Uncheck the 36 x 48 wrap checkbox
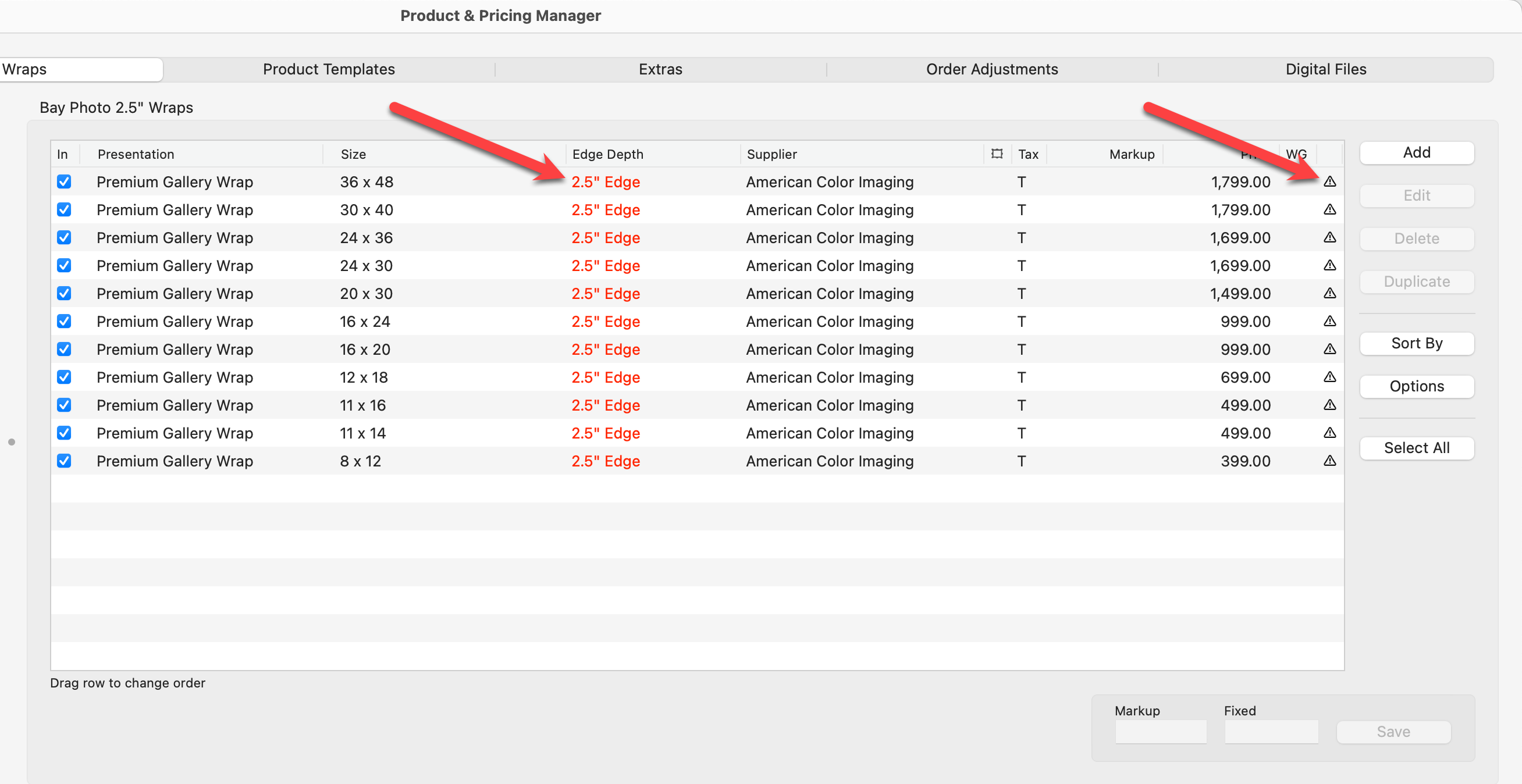The width and height of the screenshot is (1522, 784). coord(64,182)
